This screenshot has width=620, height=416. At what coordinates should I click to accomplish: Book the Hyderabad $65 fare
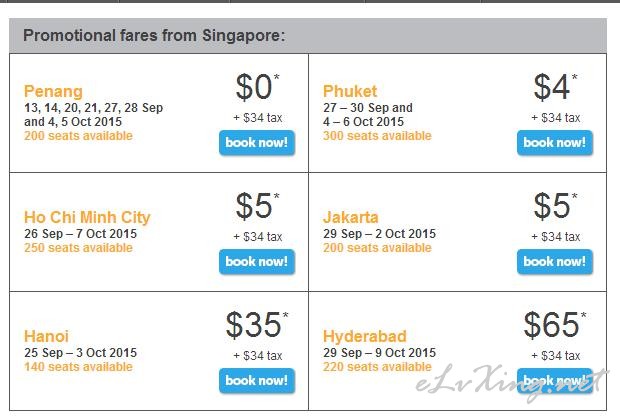click(555, 380)
